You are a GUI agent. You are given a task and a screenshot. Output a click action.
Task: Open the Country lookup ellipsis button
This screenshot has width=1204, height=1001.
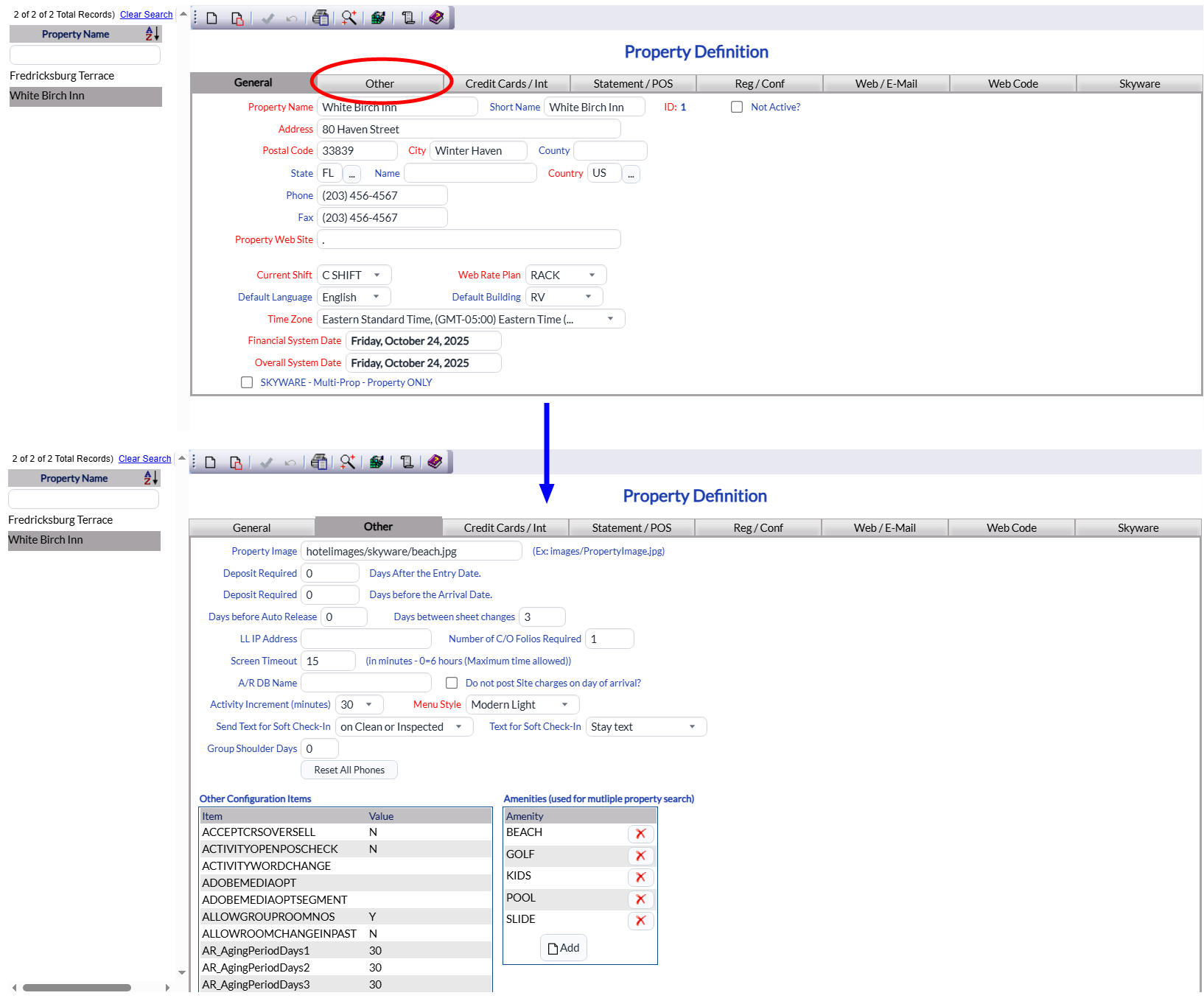tap(631, 174)
